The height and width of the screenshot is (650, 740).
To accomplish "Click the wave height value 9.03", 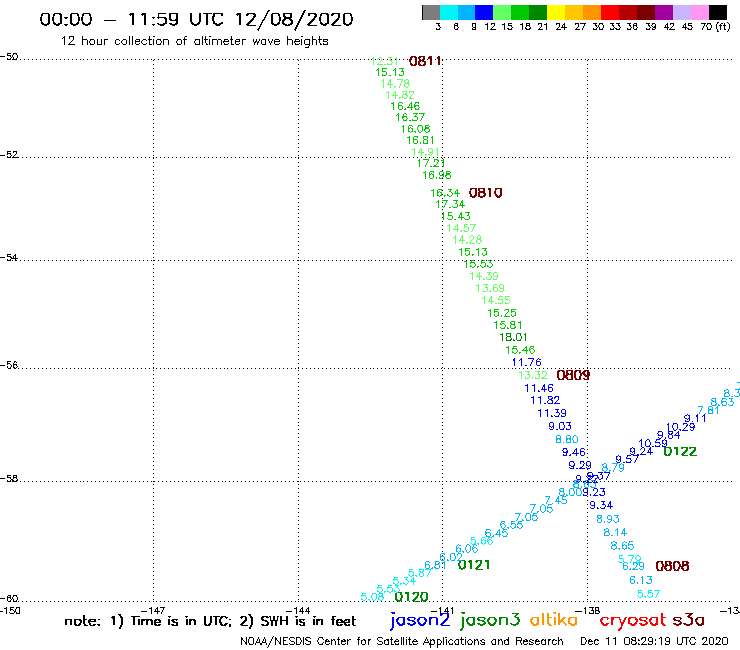I will (x=560, y=426).
